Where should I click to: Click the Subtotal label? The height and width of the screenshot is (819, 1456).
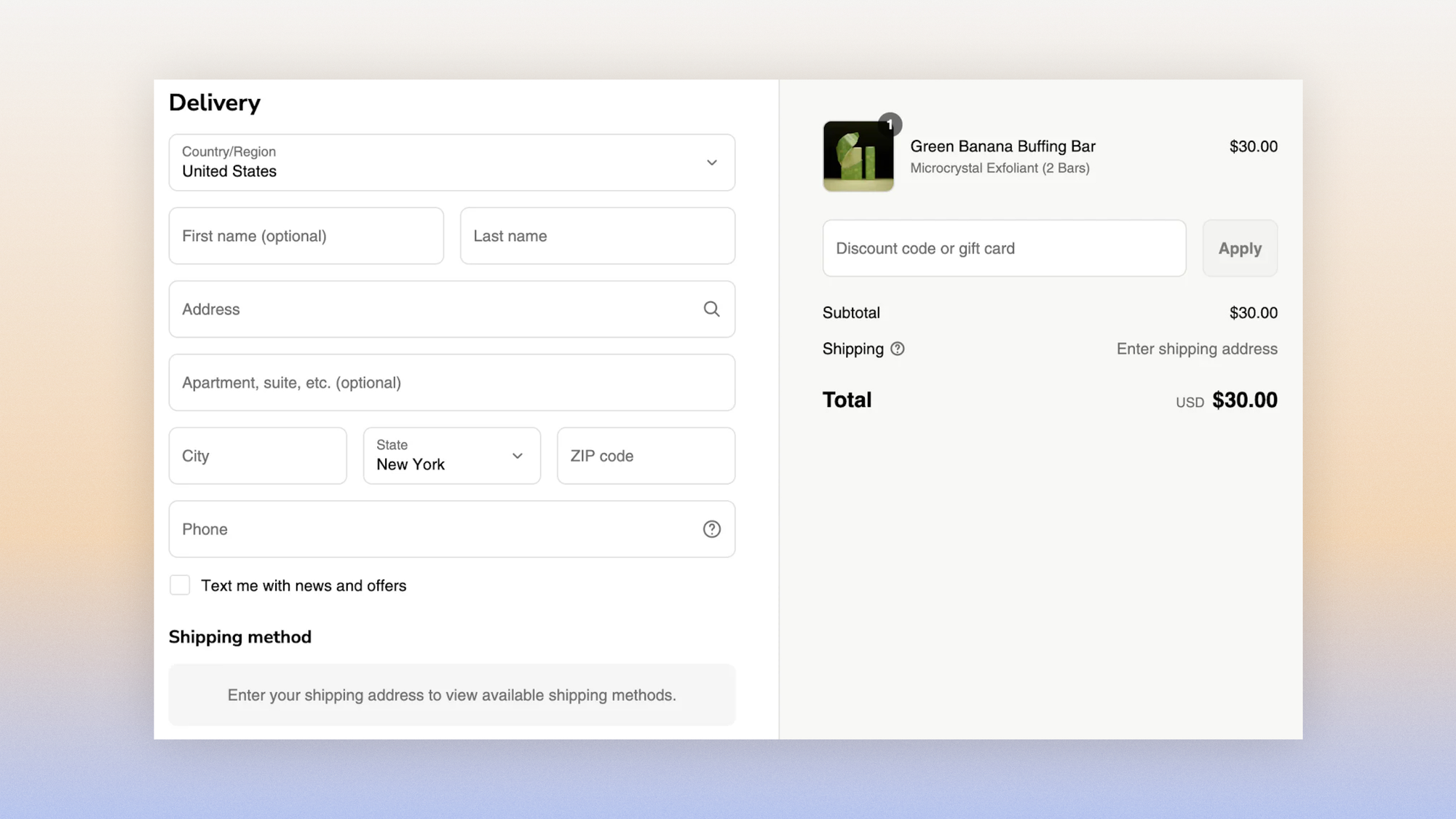point(851,313)
